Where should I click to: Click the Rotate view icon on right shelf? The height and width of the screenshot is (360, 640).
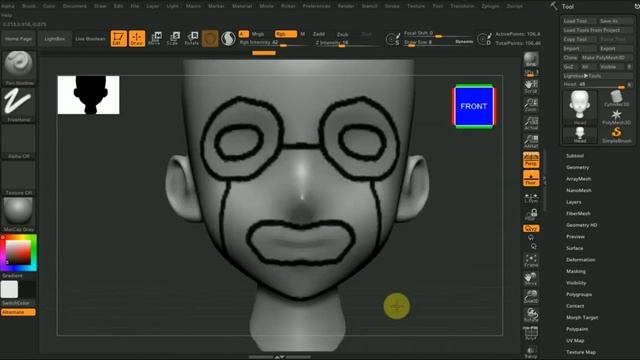[x=531, y=315]
